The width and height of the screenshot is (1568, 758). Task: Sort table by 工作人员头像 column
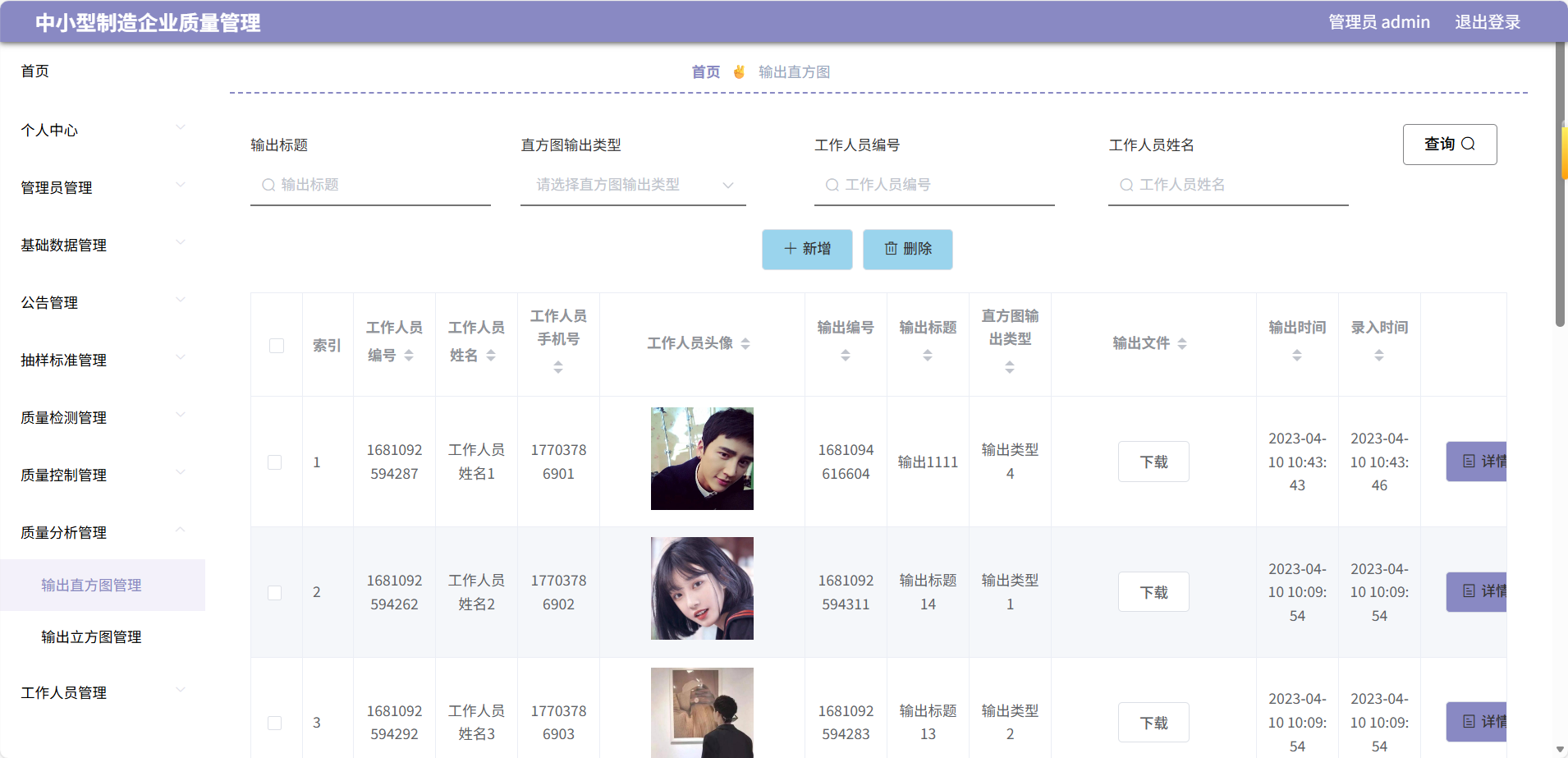[x=745, y=343]
